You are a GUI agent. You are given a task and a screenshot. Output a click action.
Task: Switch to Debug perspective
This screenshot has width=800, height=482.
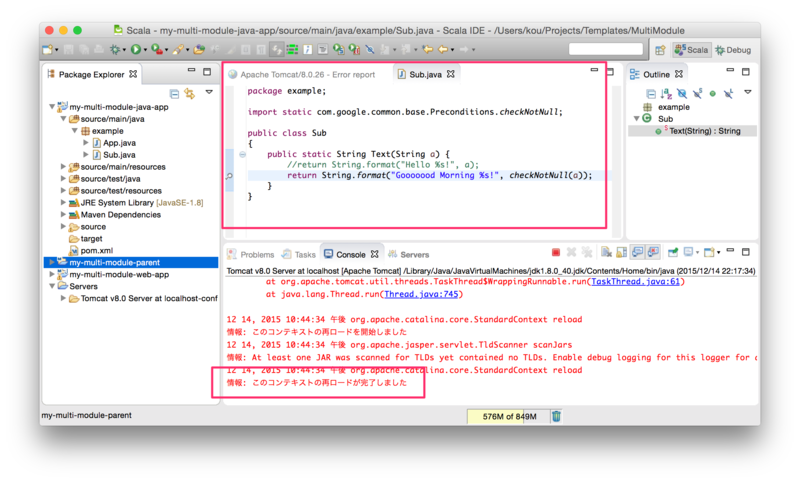[733, 50]
